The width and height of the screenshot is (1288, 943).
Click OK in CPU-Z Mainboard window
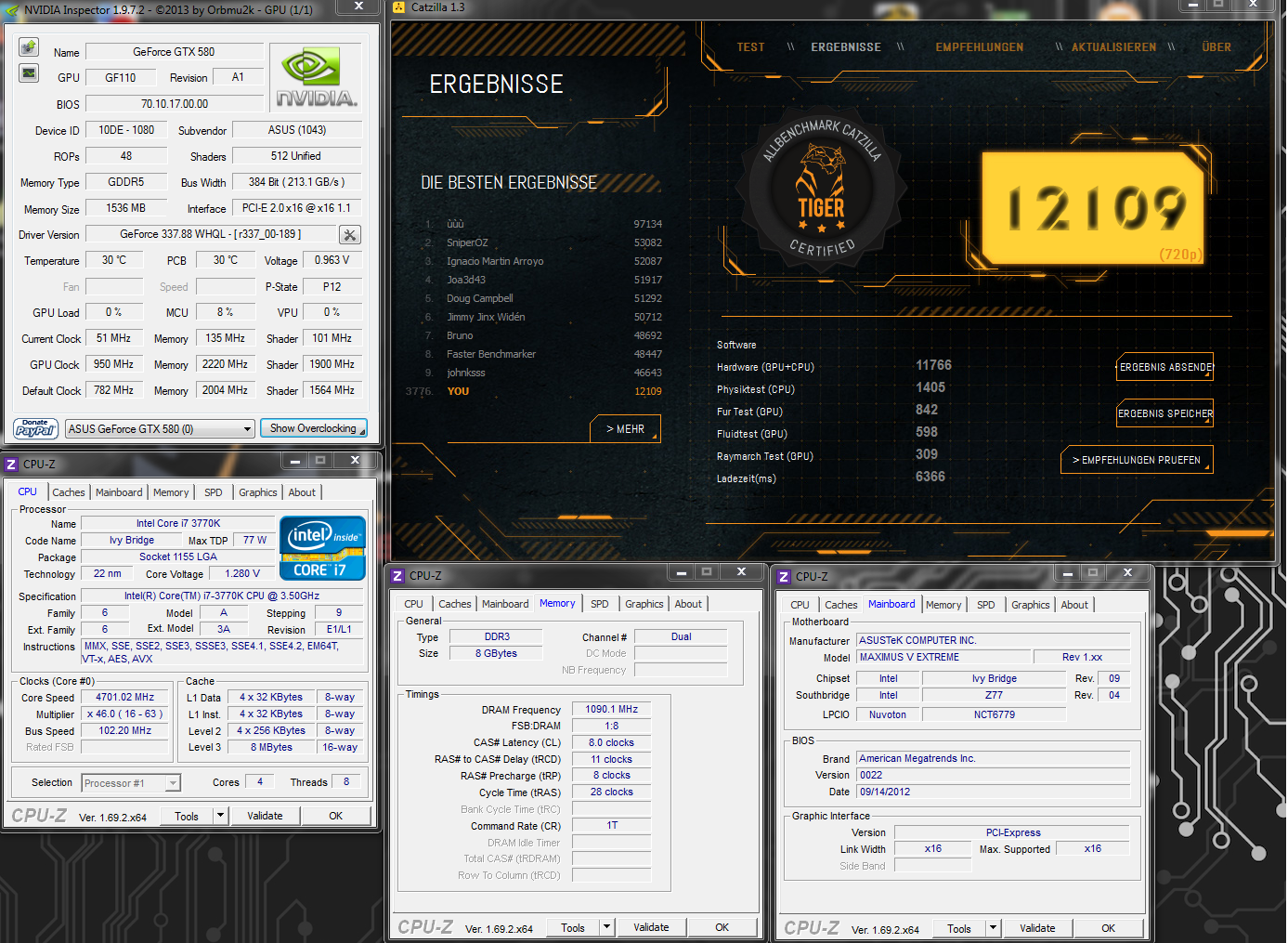(x=1109, y=928)
